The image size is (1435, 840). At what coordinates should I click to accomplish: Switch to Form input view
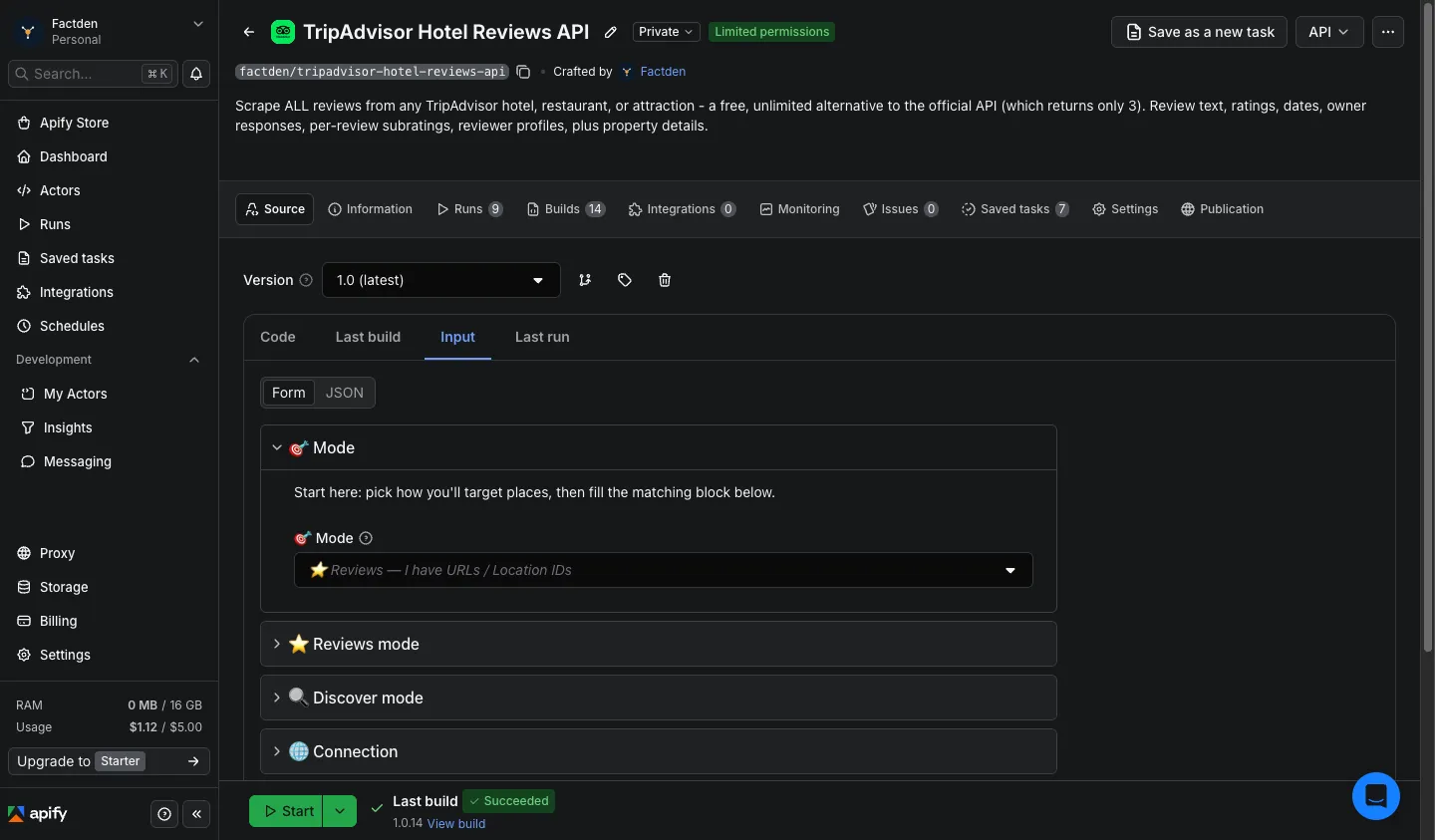(x=288, y=393)
